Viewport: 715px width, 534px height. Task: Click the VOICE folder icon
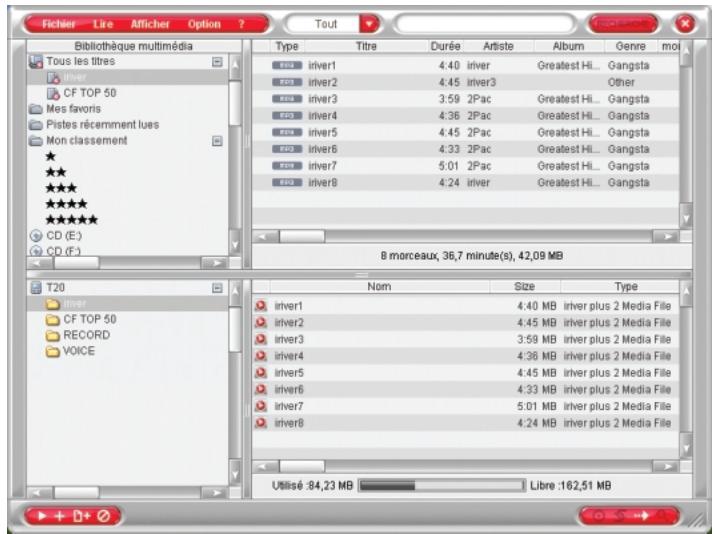coord(53,351)
